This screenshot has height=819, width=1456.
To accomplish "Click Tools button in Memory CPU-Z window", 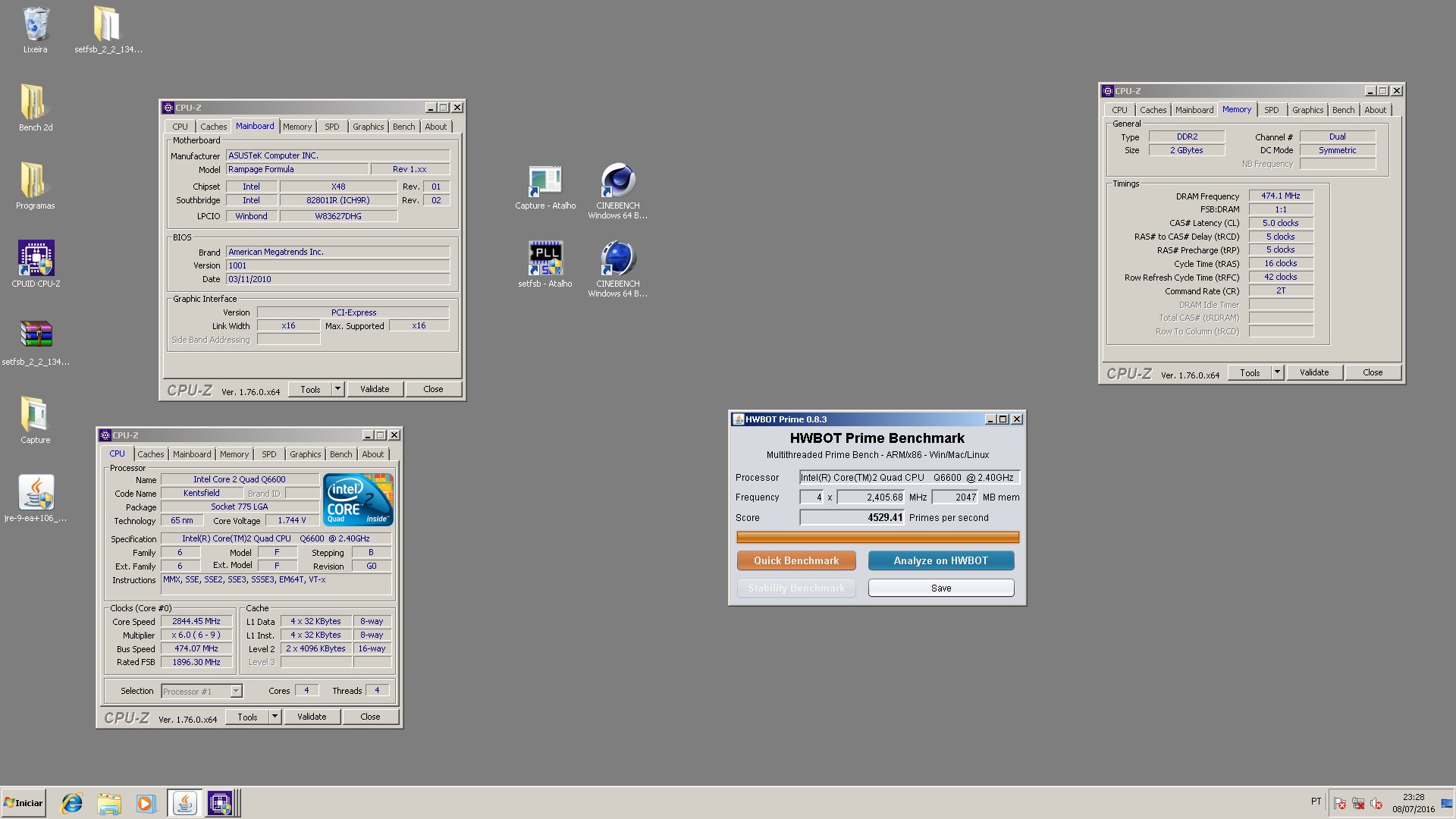I will pyautogui.click(x=1250, y=372).
